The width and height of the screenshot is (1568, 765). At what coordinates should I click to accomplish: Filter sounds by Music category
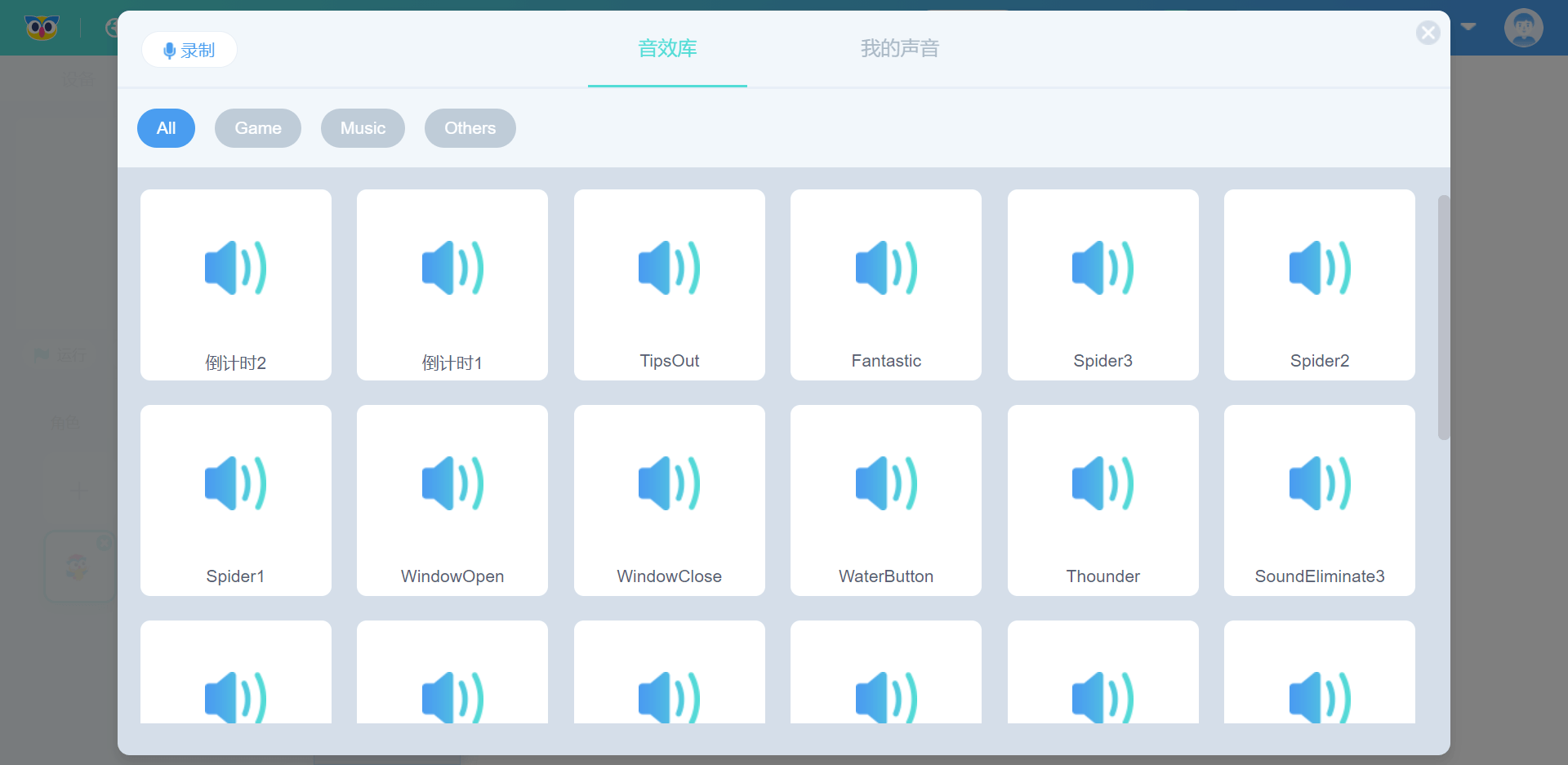point(363,128)
